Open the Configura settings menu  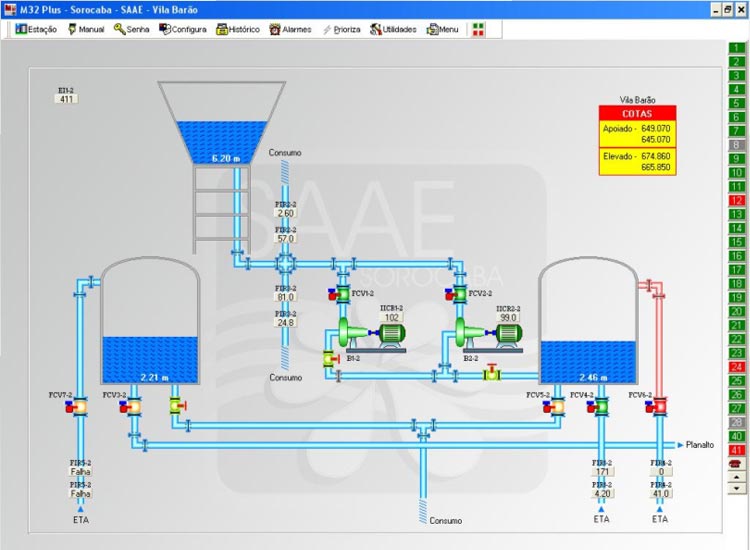click(183, 30)
